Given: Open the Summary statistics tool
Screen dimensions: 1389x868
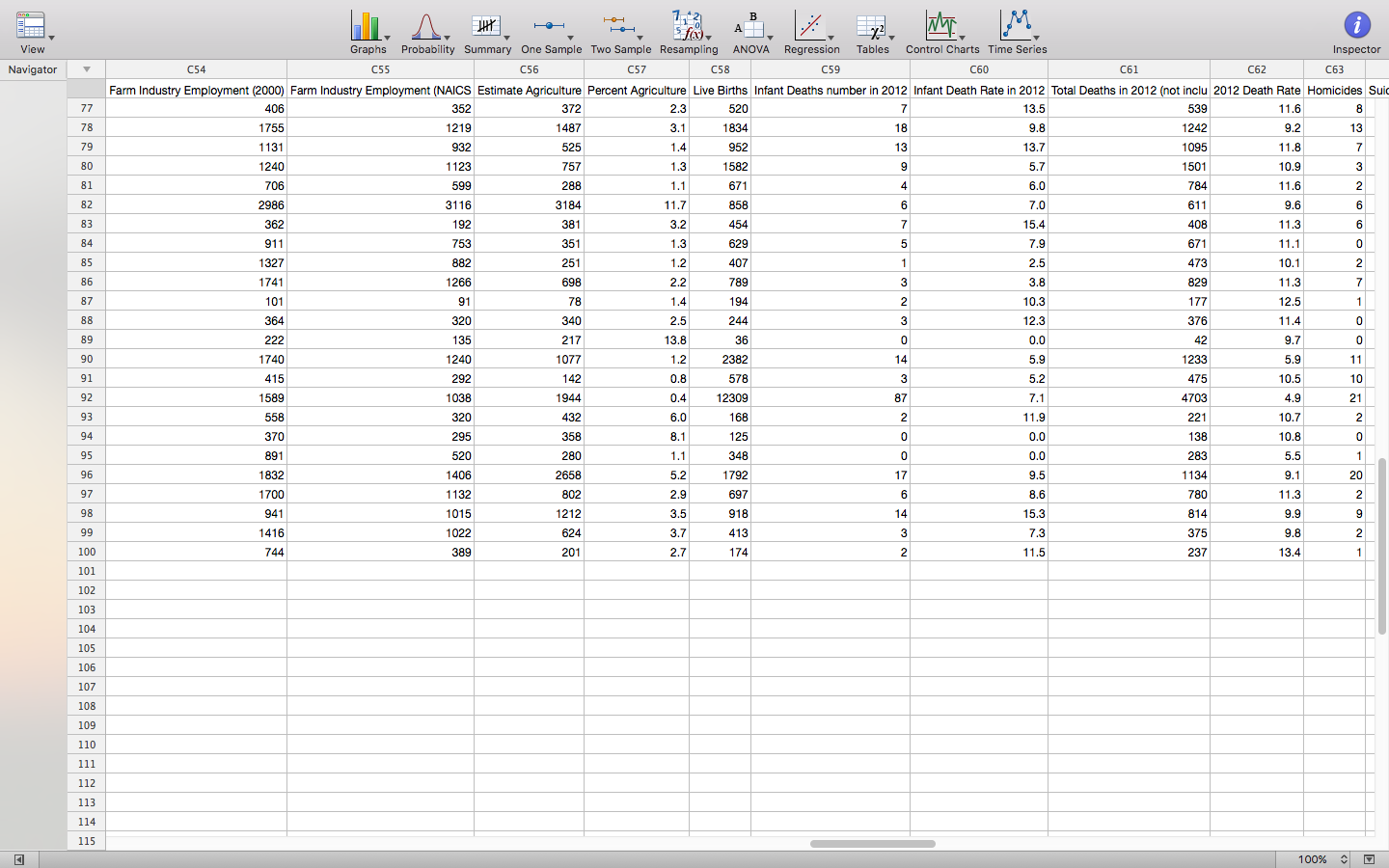Looking at the screenshot, I should (487, 33).
